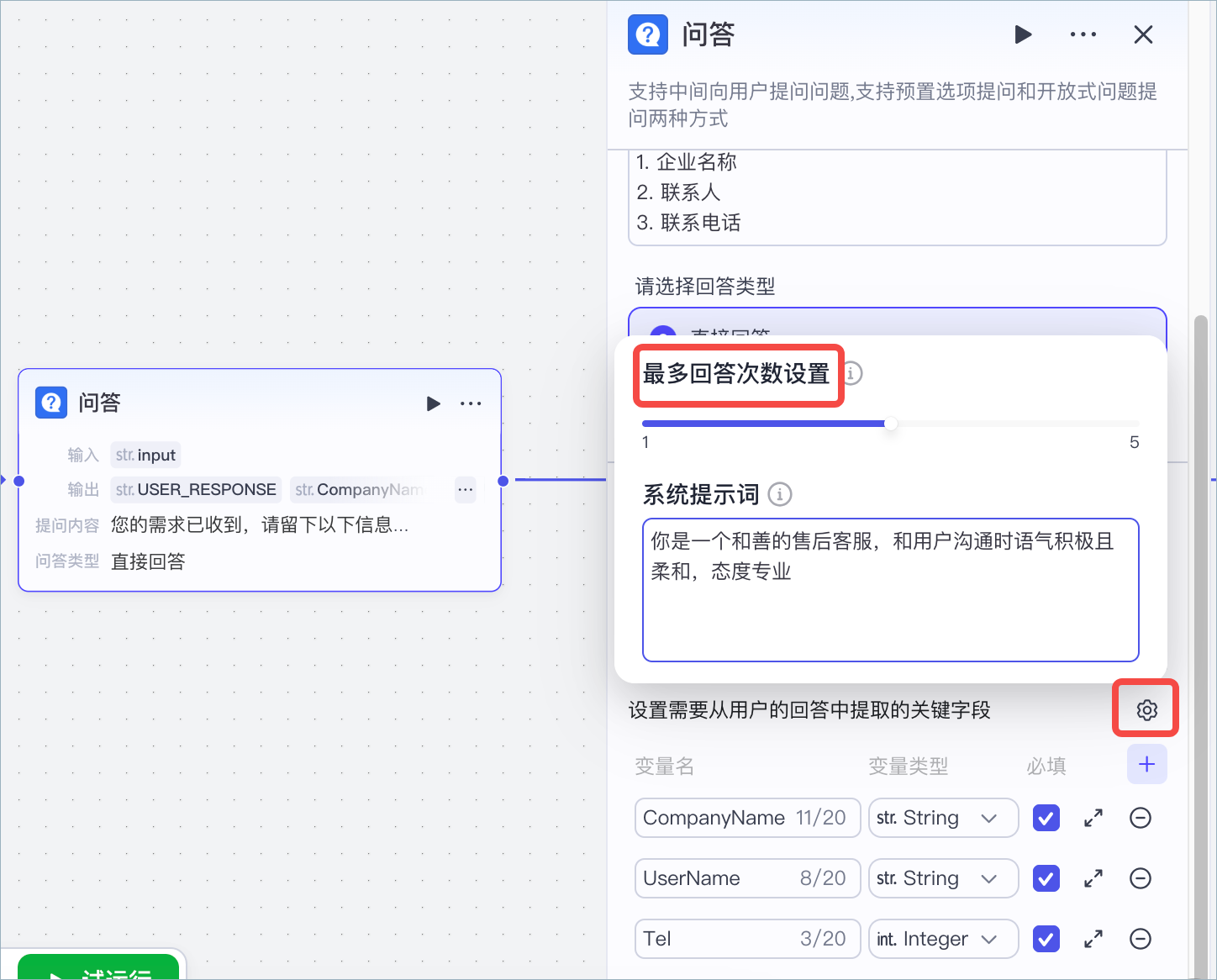
Task: Open the gear settings for key fields
Action: 1146,710
